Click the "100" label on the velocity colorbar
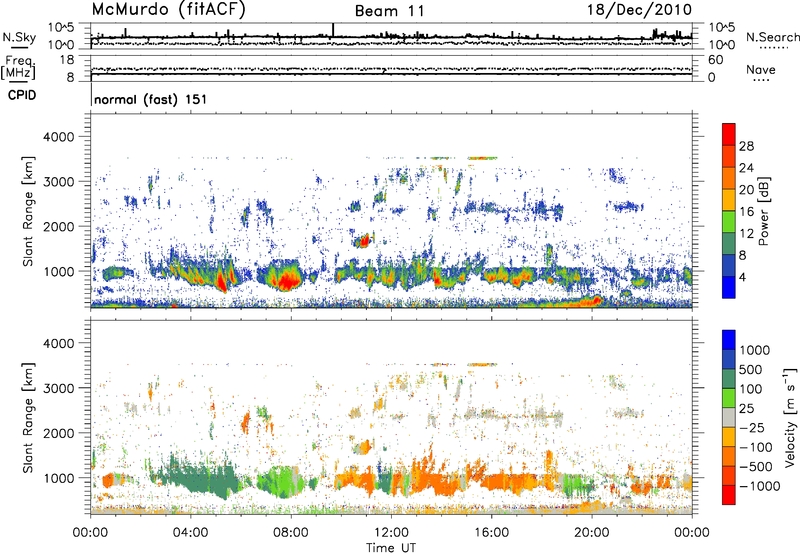 click(750, 389)
